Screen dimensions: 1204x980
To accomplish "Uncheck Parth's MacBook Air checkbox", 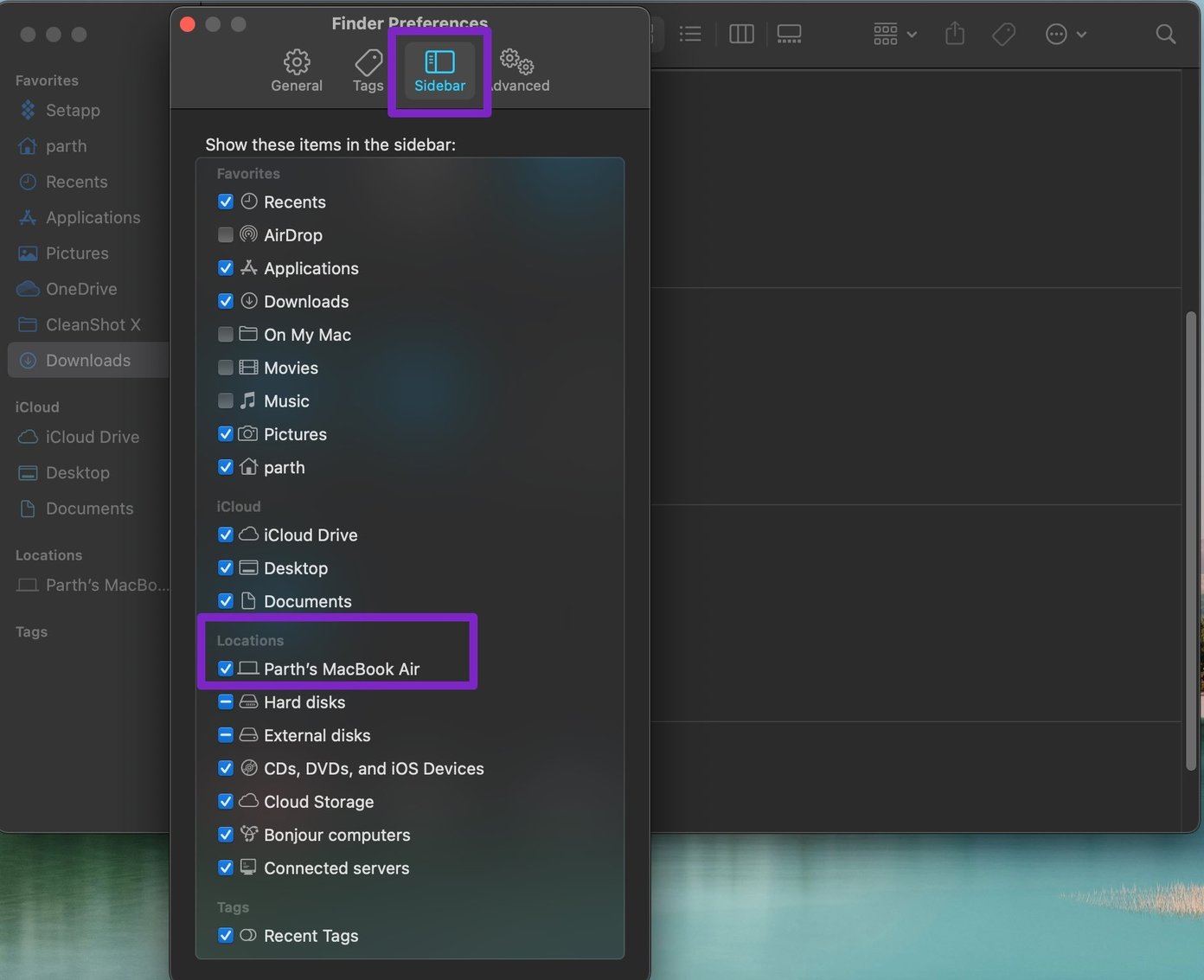I will (226, 669).
